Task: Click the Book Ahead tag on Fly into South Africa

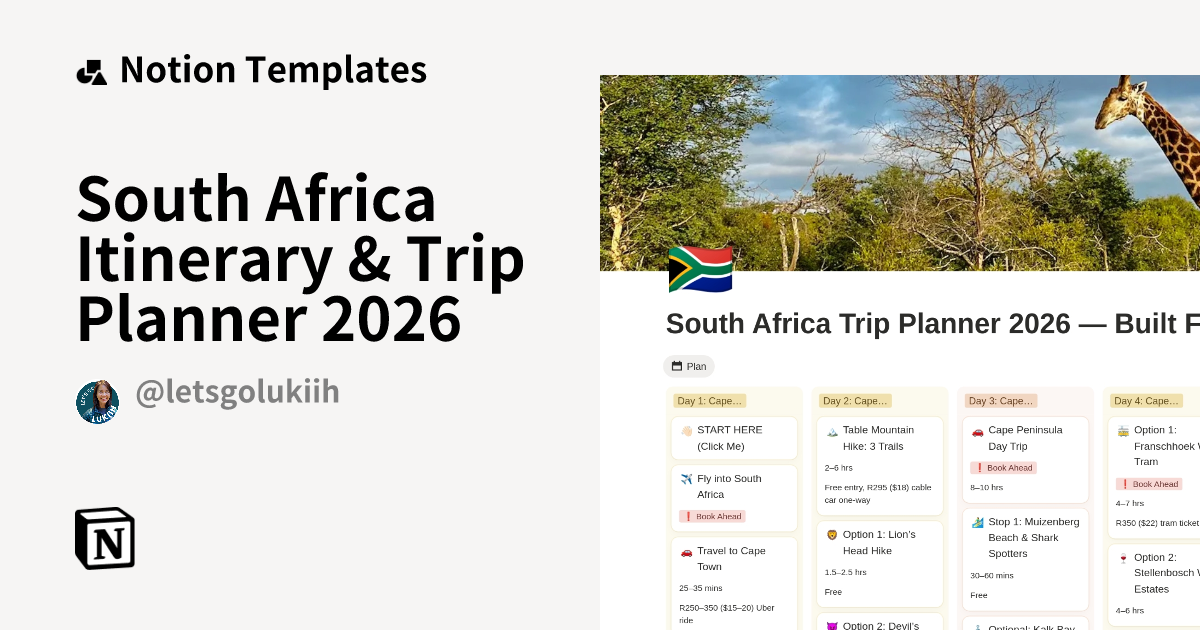Action: click(711, 516)
